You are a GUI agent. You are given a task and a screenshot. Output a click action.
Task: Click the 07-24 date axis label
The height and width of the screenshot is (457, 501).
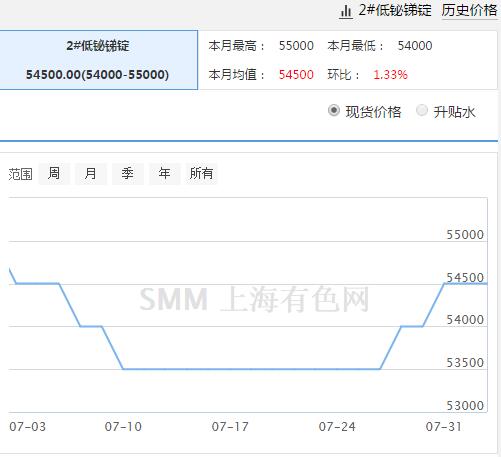337,427
